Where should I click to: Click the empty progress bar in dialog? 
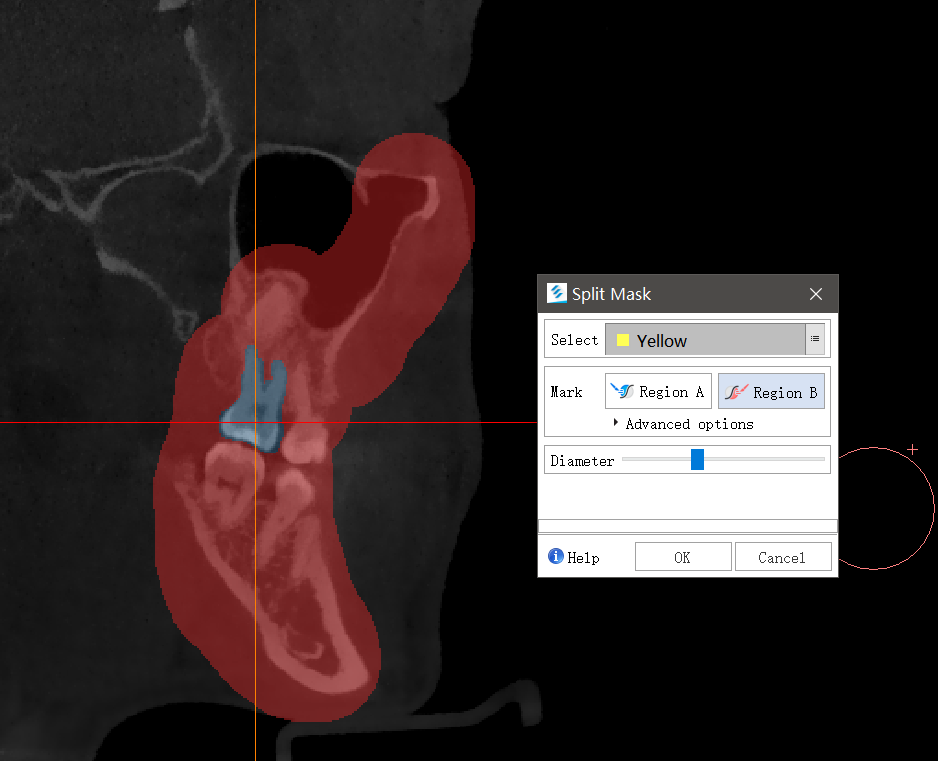pyautogui.click(x=687, y=526)
